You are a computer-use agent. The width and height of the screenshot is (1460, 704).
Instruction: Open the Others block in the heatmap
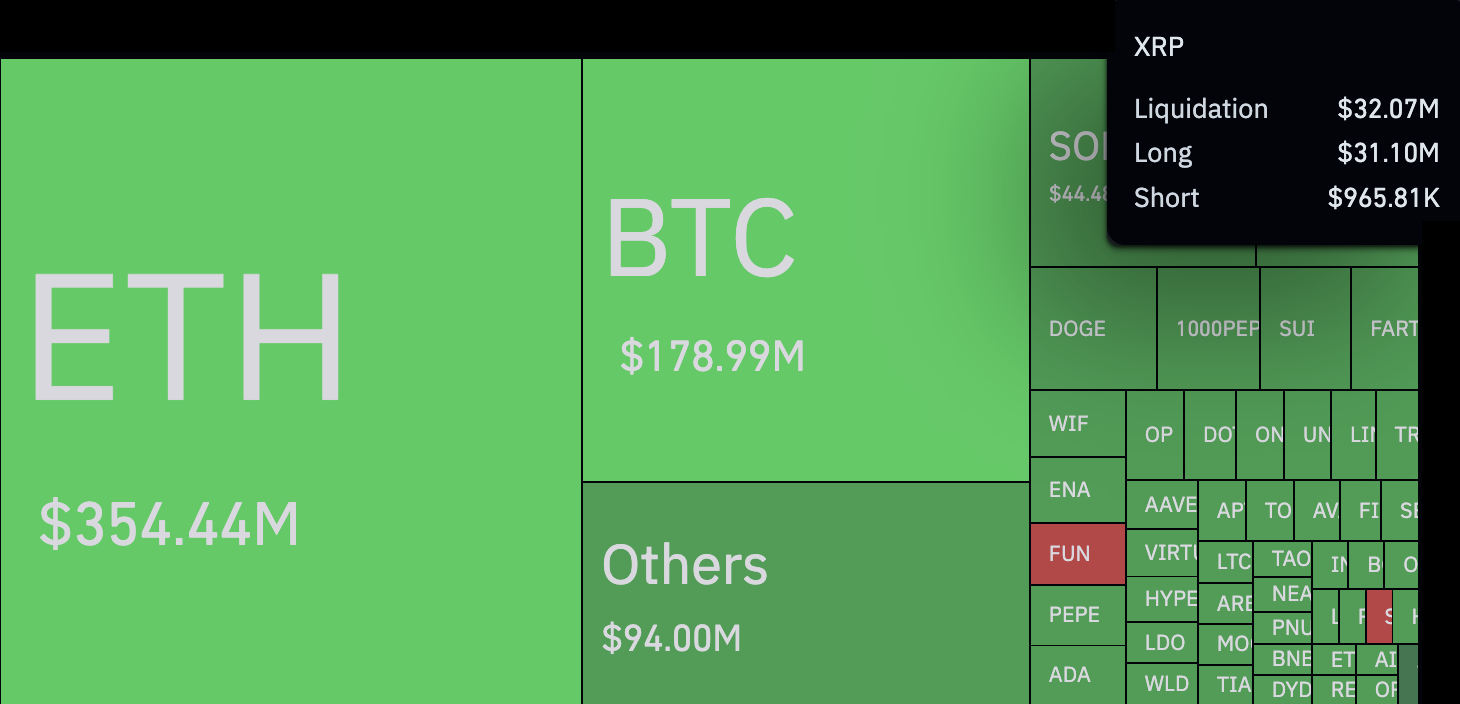[805, 593]
